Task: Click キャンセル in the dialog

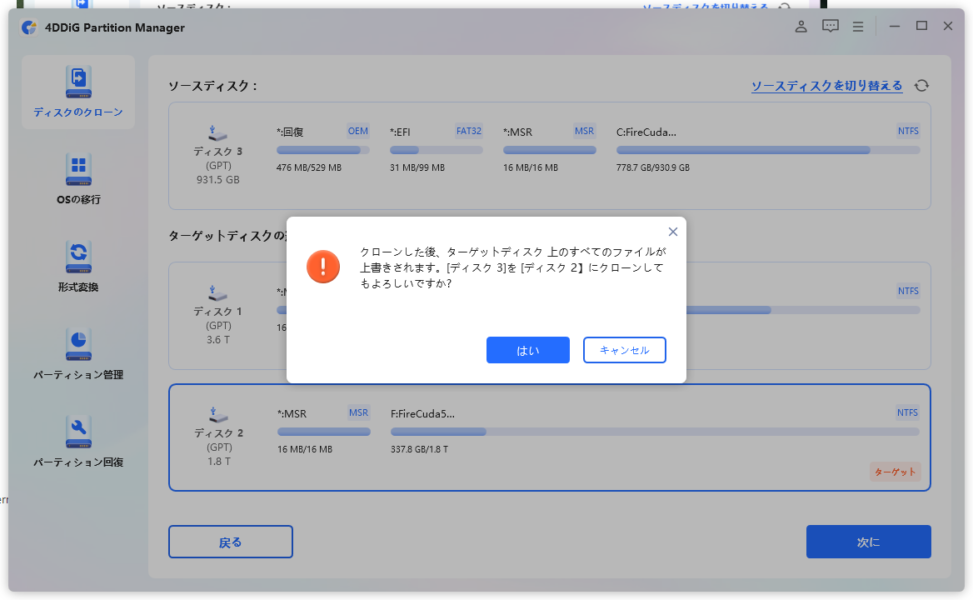Action: click(x=624, y=350)
